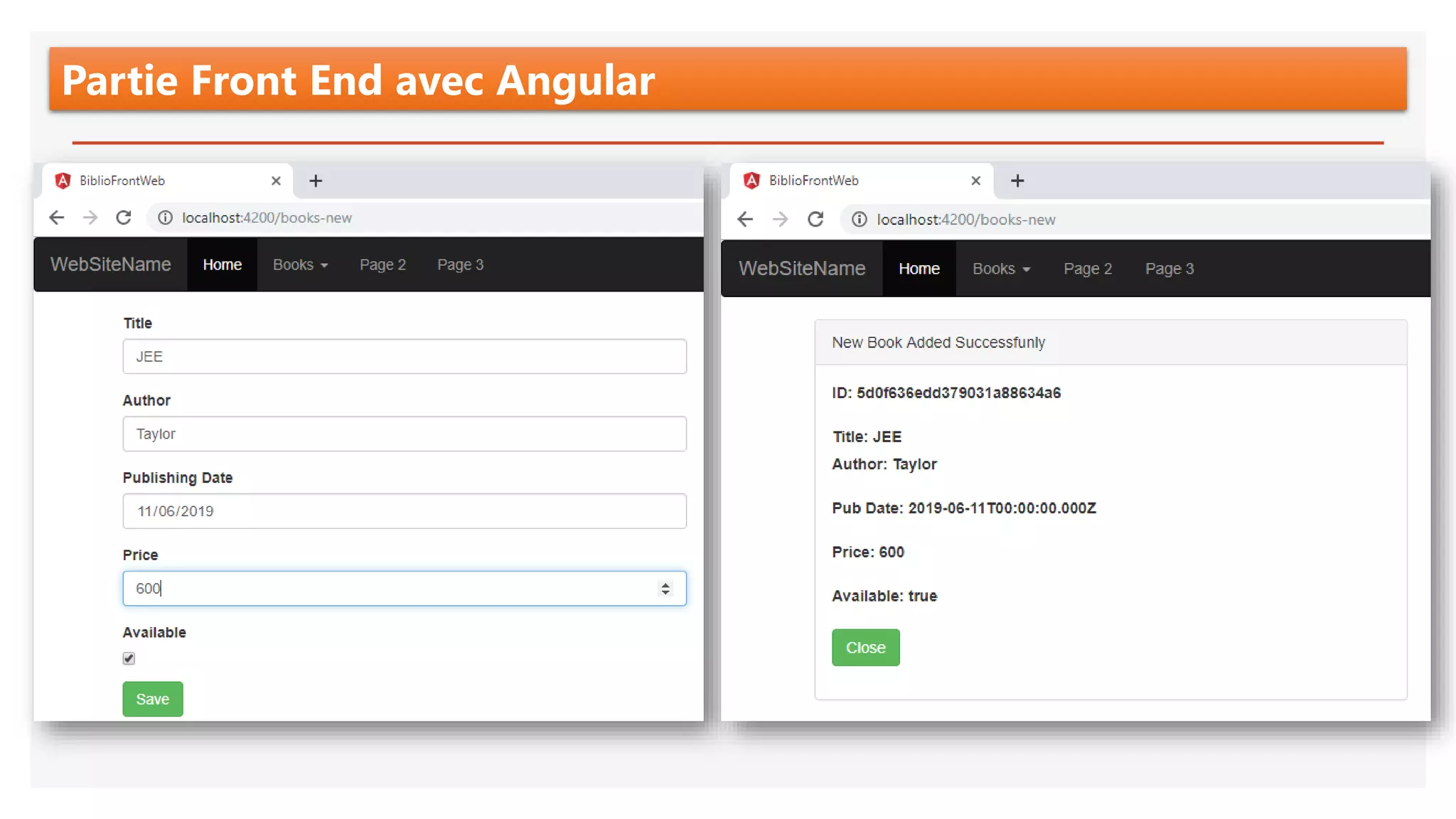Uncheck the Available checkbox
This screenshot has height=819, width=1456.
tap(129, 658)
